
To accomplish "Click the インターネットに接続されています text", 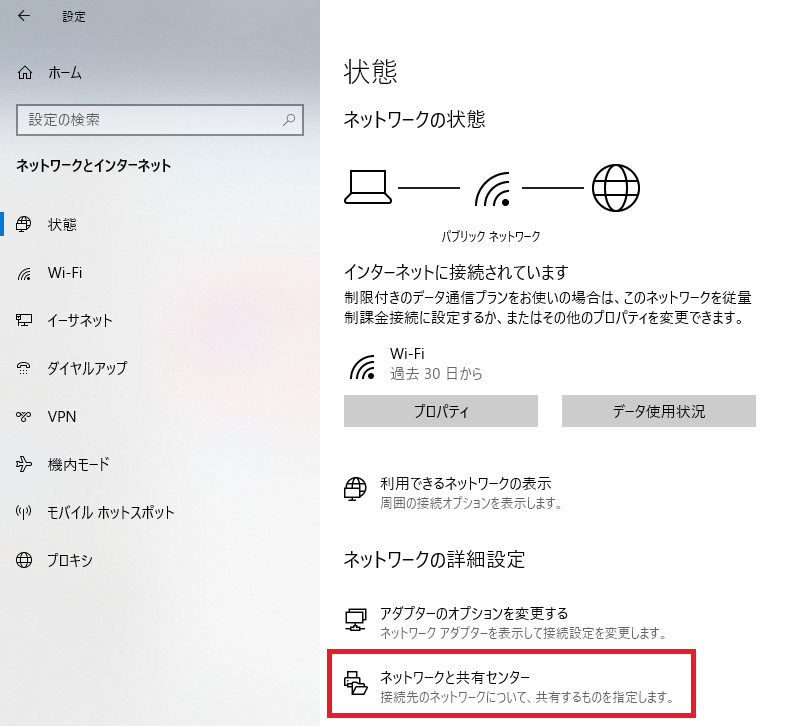I will click(456, 273).
